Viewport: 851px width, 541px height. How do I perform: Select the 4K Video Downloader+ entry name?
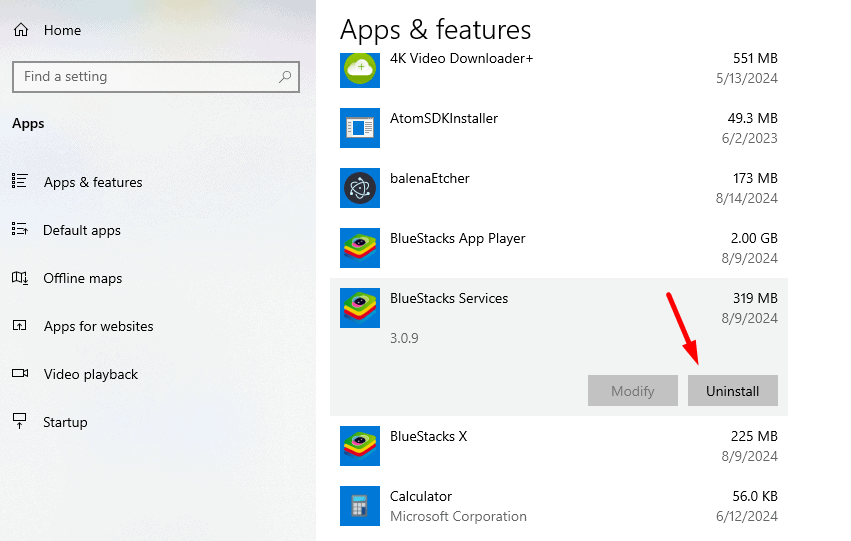(461, 59)
